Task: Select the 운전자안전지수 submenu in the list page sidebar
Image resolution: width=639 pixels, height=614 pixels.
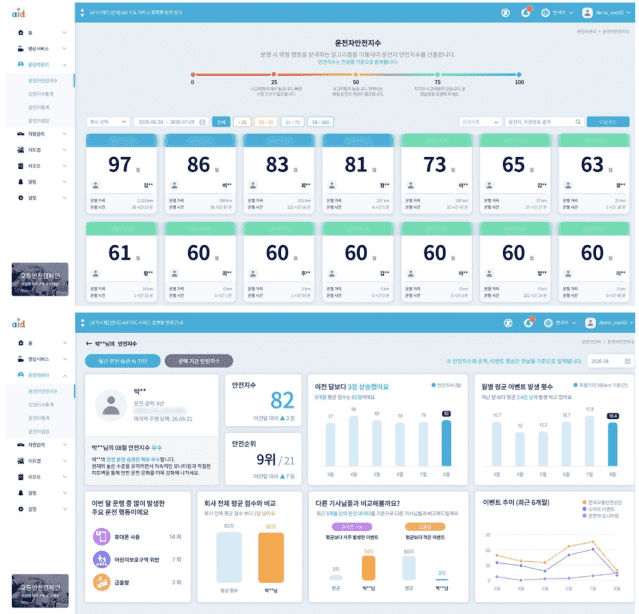Action: click(x=43, y=81)
